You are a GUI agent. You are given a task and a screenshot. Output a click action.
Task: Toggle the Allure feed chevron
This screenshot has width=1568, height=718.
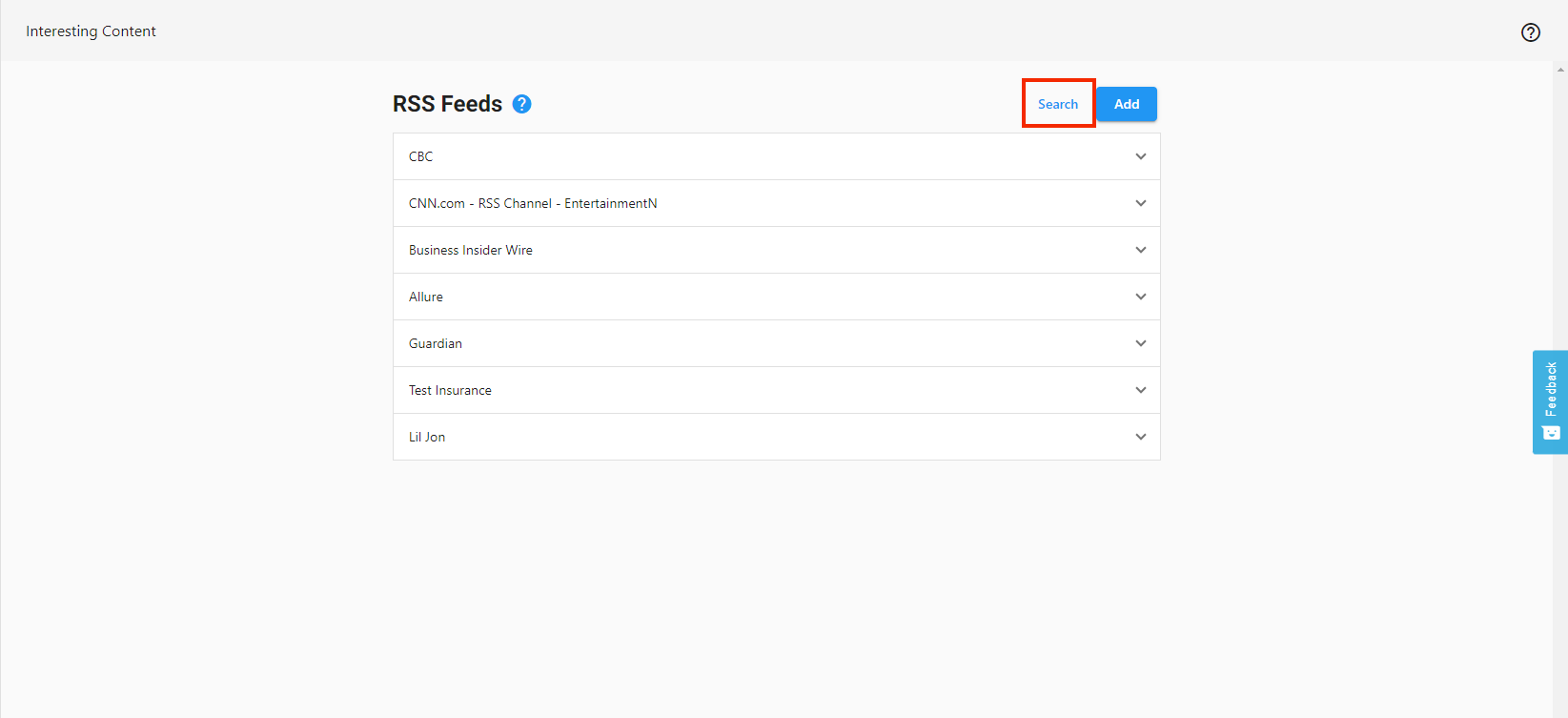pyautogui.click(x=1140, y=297)
